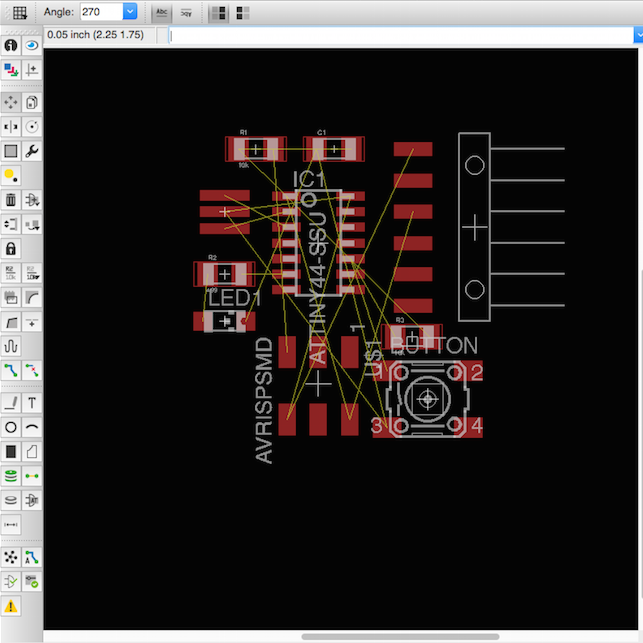Toggle the normal Abc text orientation button
This screenshot has height=643, width=643.
click(x=162, y=13)
